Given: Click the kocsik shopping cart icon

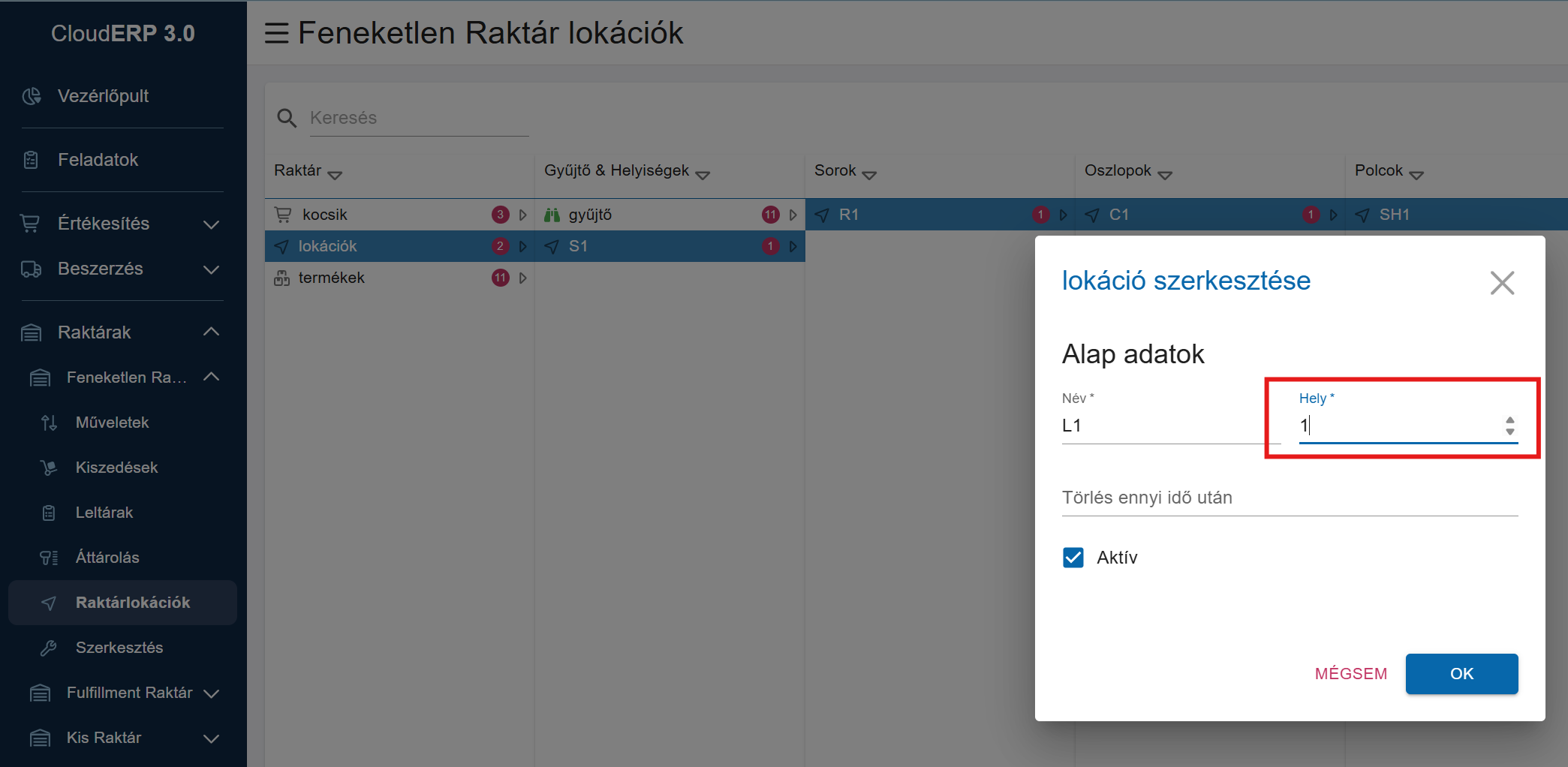Looking at the screenshot, I should [x=283, y=215].
